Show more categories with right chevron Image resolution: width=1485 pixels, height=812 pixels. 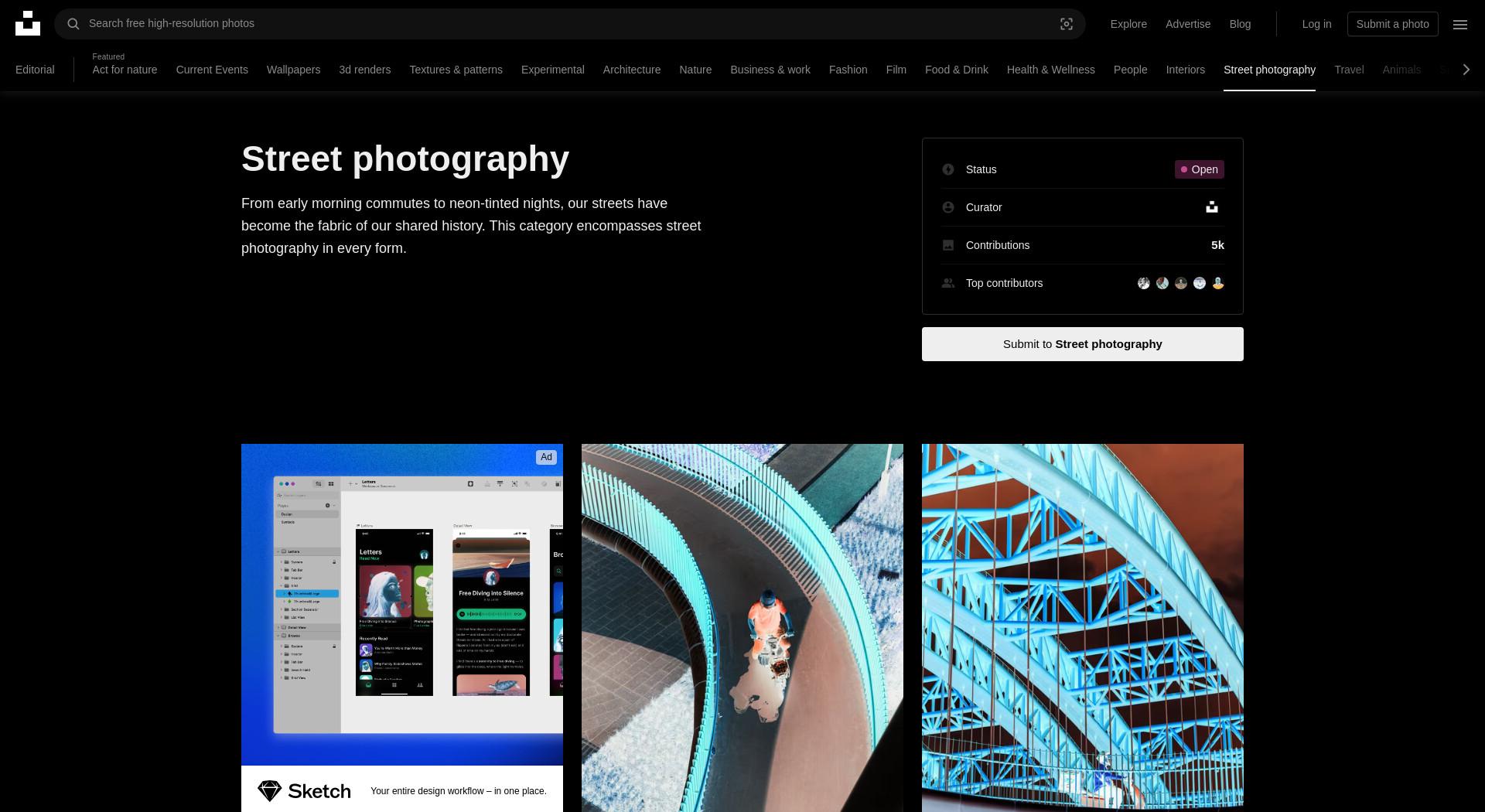pos(1466,70)
